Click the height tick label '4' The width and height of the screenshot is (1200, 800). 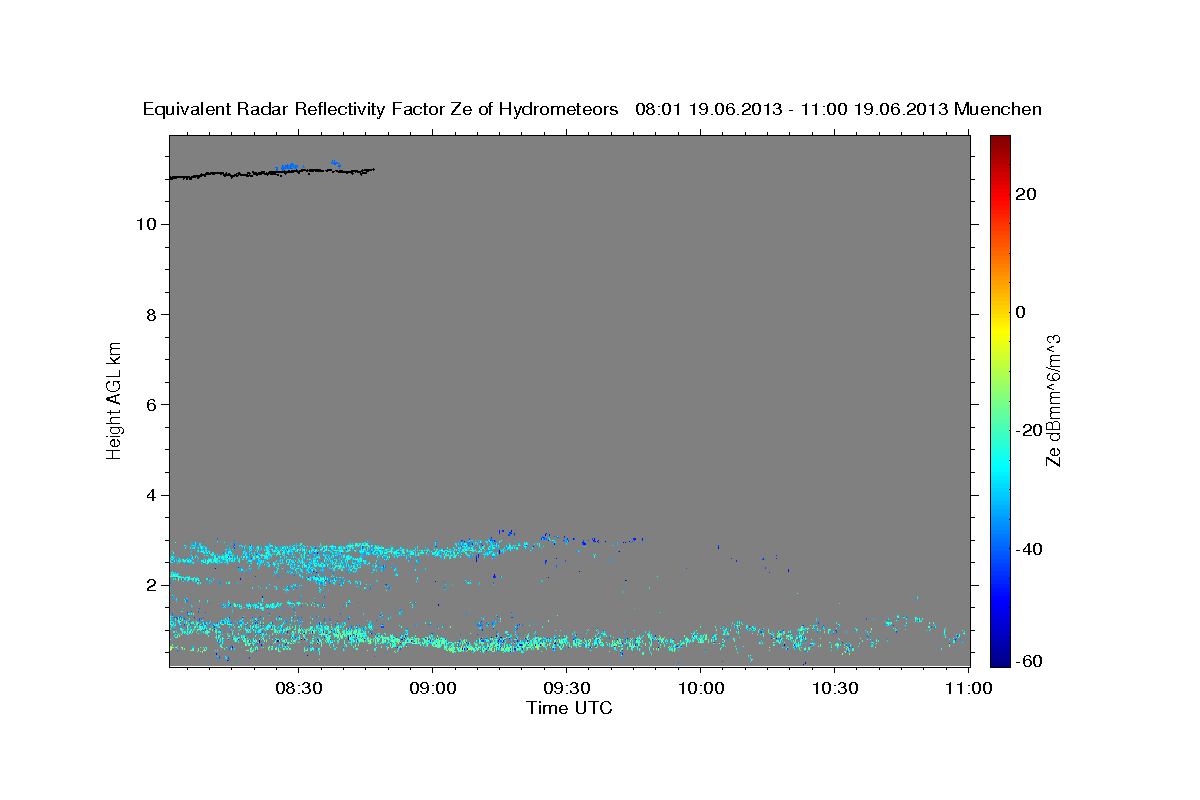[153, 495]
